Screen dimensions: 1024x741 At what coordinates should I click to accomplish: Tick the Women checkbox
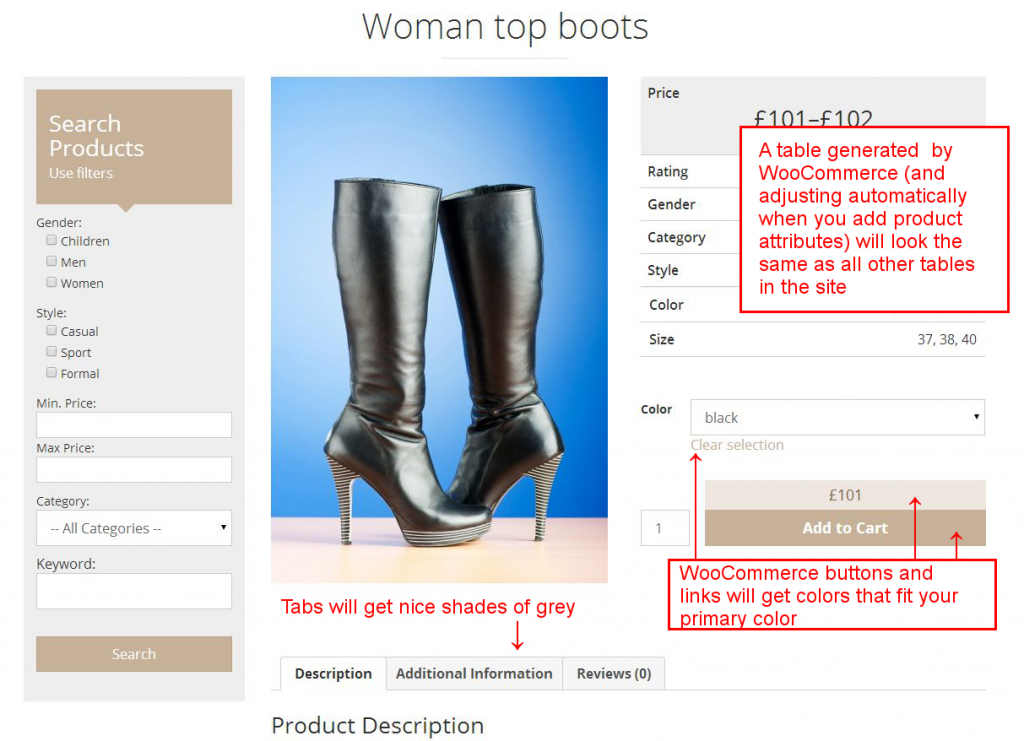(51, 282)
